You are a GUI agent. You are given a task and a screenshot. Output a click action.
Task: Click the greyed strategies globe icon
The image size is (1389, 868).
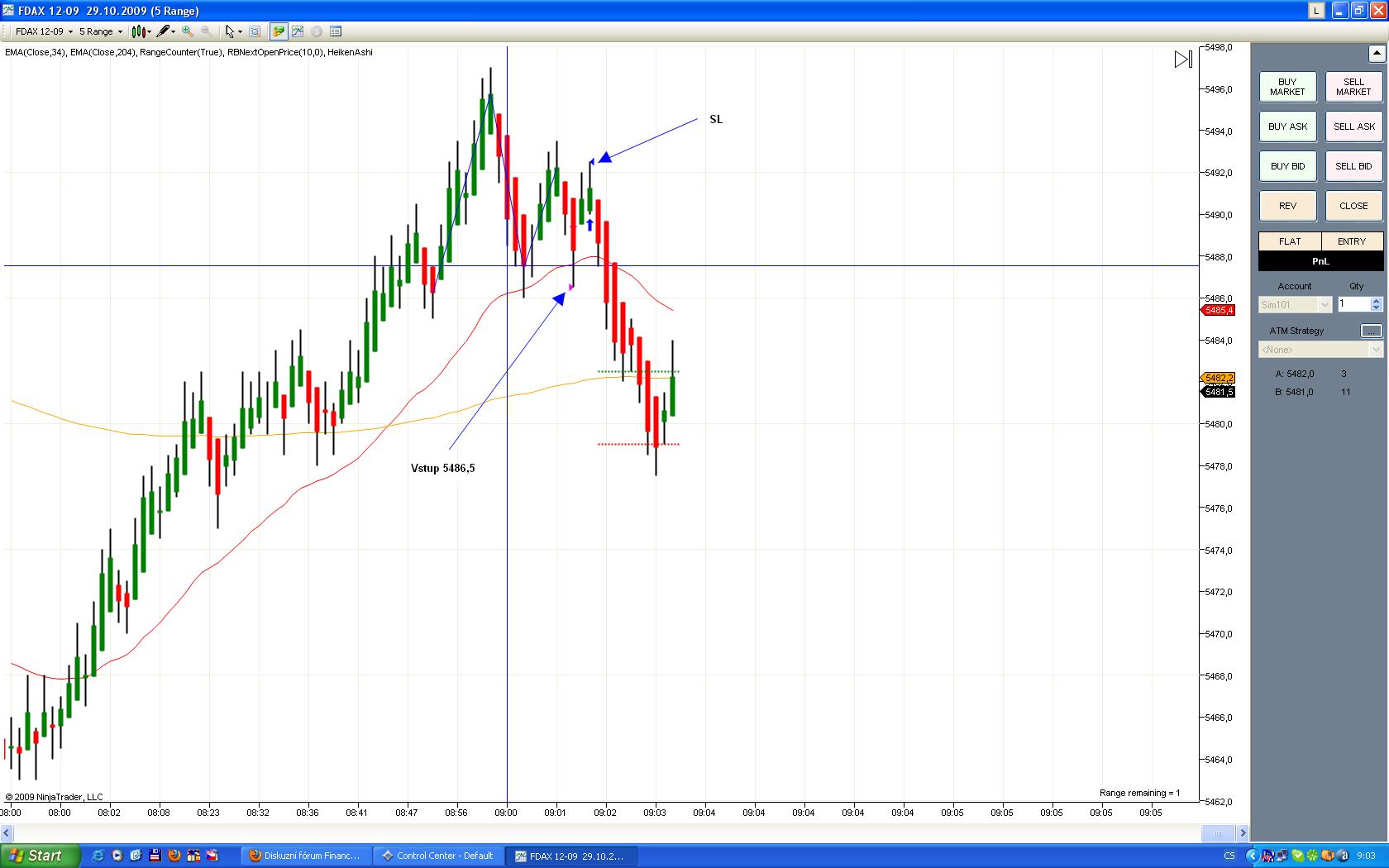pos(317,31)
